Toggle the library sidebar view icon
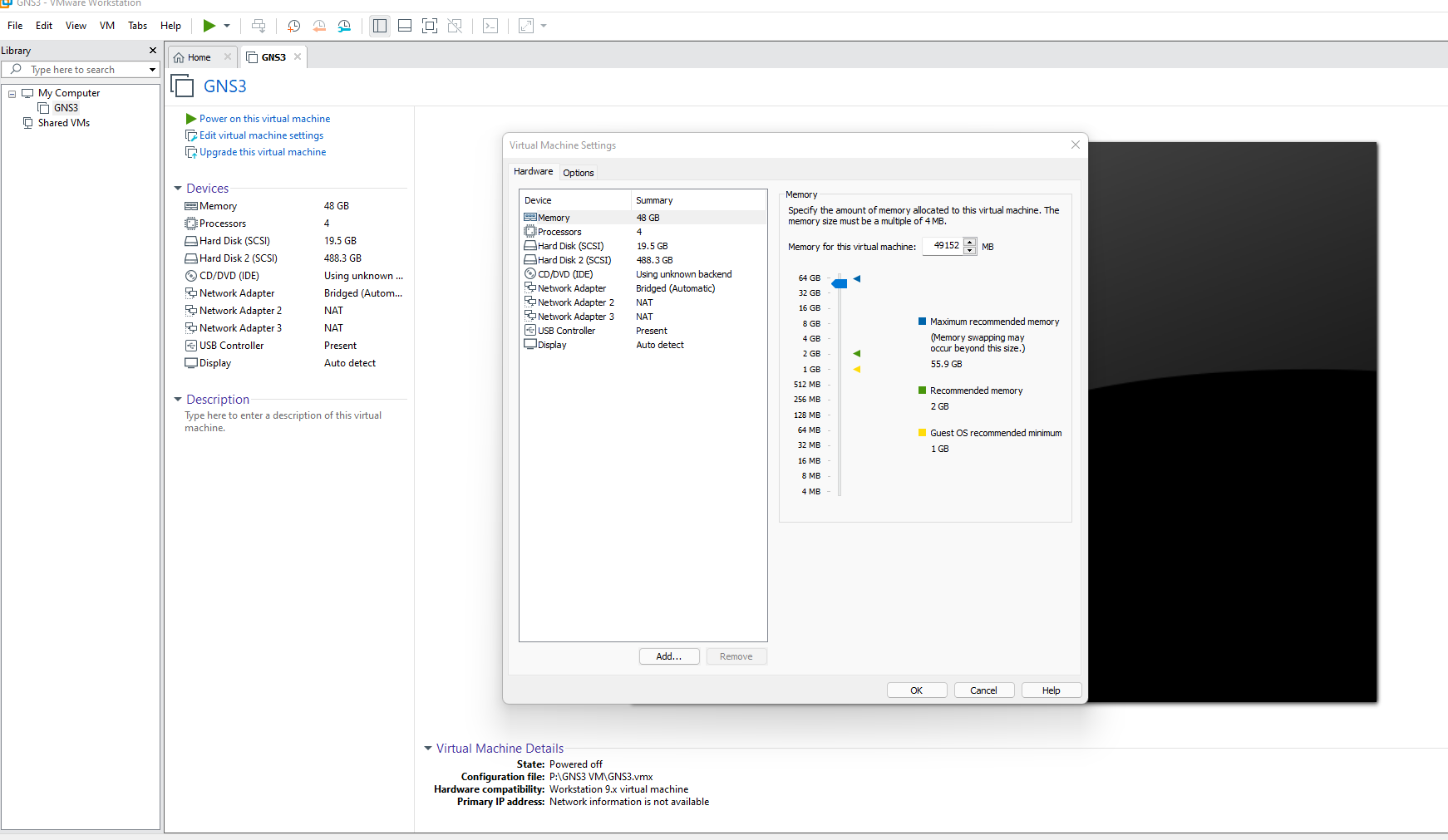Image resolution: width=1448 pixels, height=840 pixels. (380, 26)
